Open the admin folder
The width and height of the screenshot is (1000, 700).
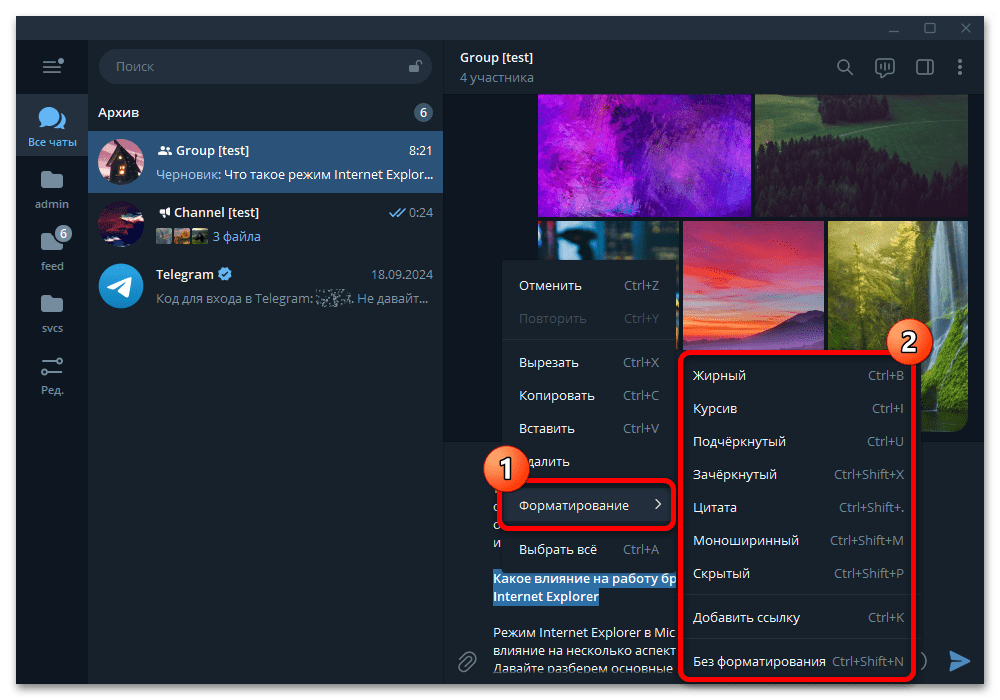click(52, 189)
